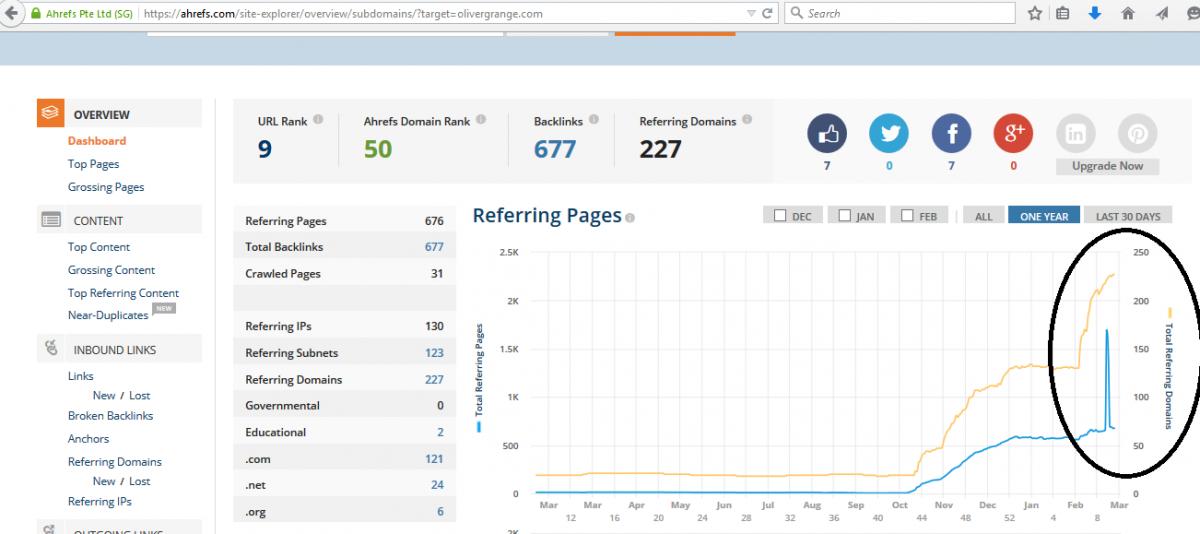Screen dimensions: 1200x534
Task: Click the Upgrade Now button
Action: tap(1107, 166)
